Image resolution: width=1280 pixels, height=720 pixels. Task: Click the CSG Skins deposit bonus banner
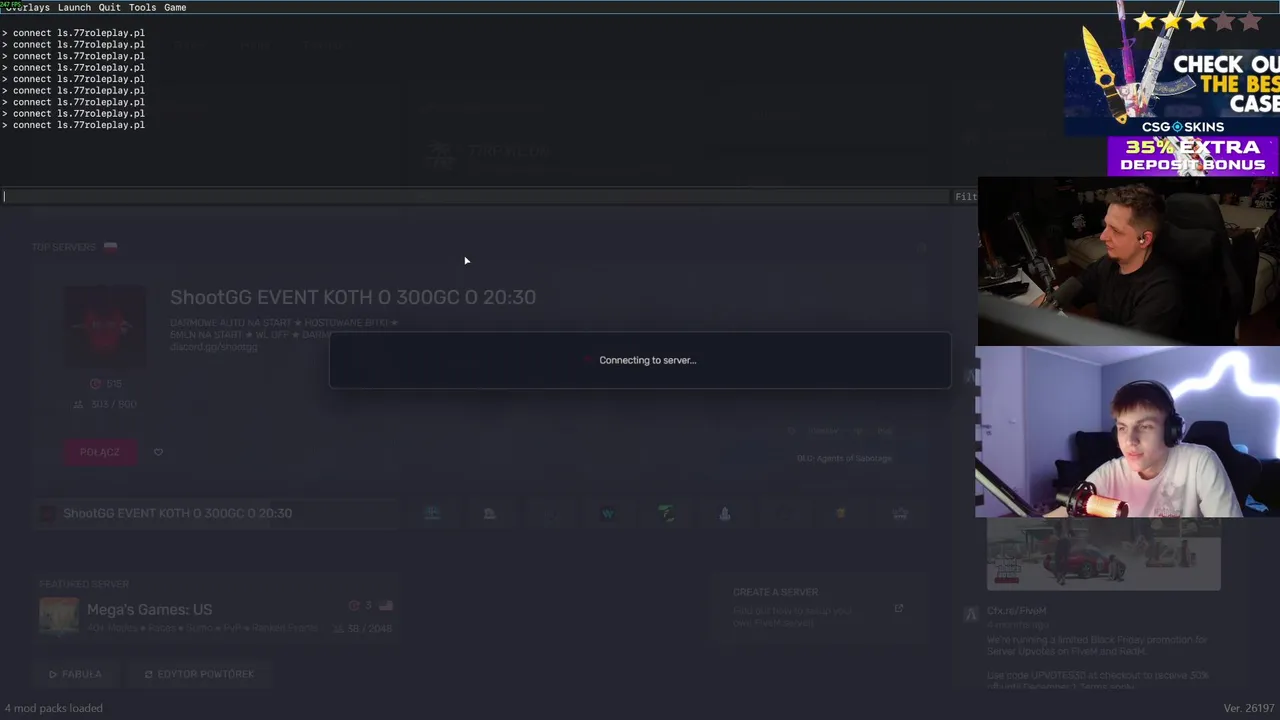click(x=1192, y=155)
